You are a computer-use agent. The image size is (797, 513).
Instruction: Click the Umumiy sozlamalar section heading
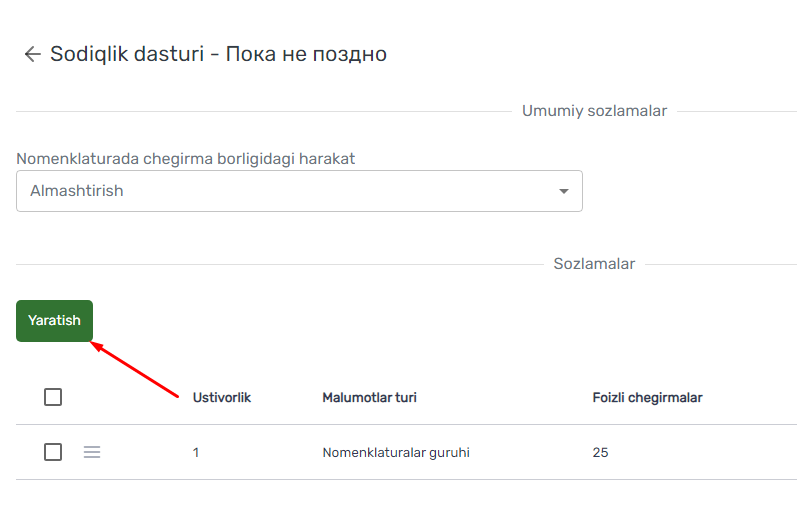[x=594, y=111]
